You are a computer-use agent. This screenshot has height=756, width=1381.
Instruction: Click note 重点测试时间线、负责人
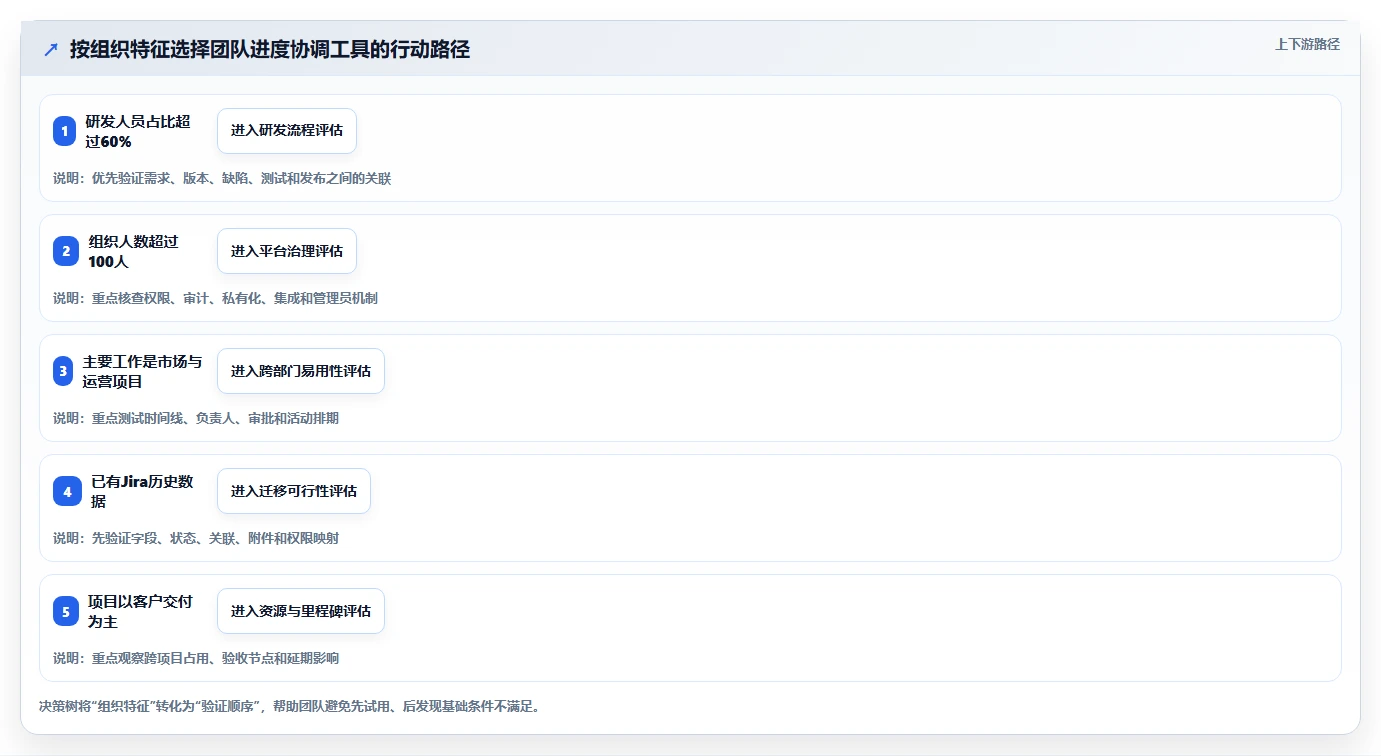click(x=196, y=418)
